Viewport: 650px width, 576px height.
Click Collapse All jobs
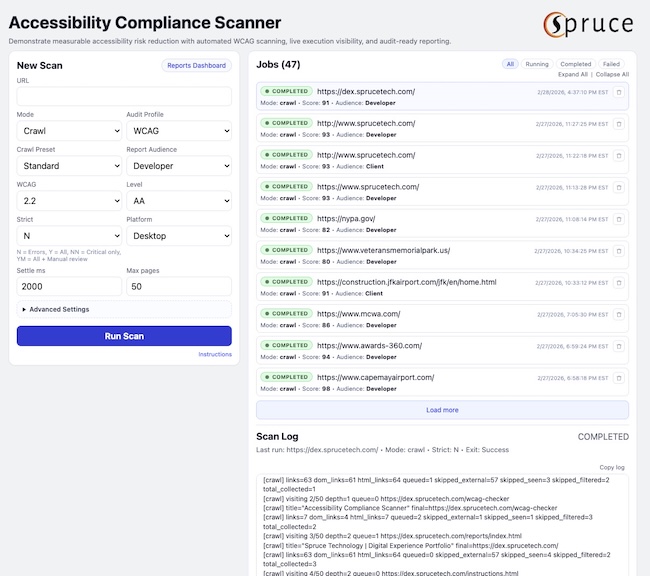612,75
